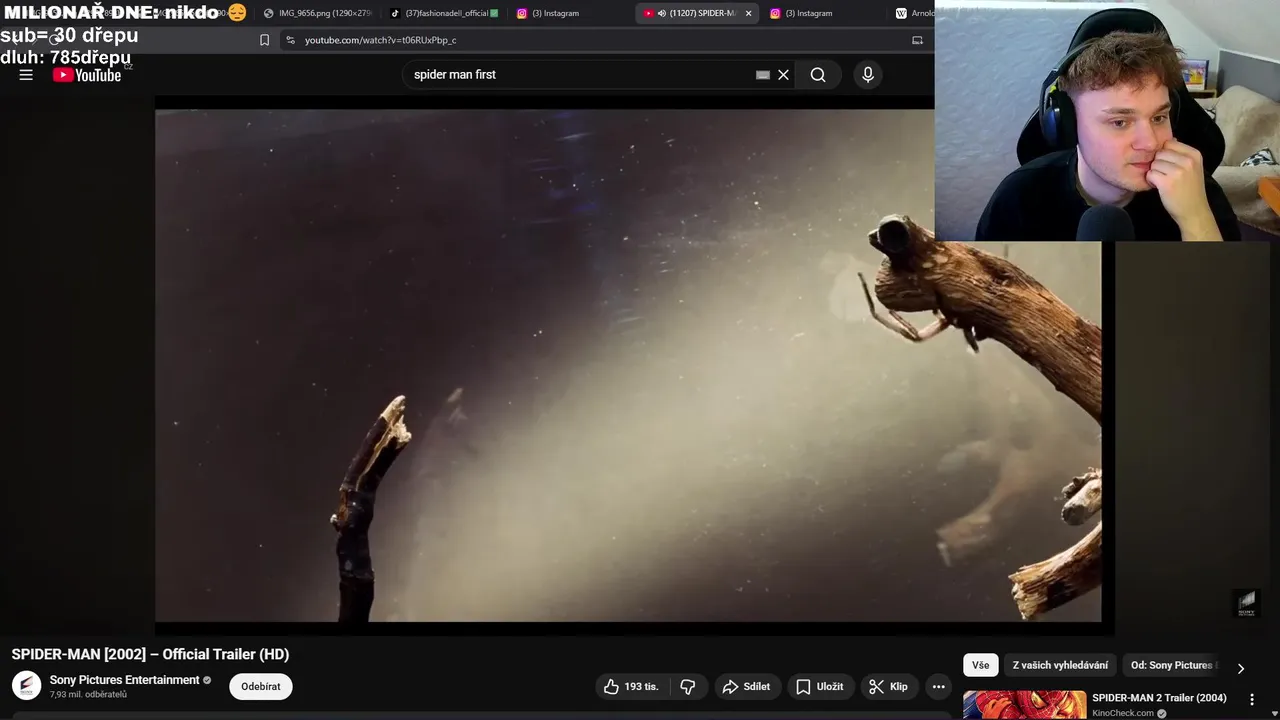
Task: Click Klip scissors button
Action: [x=889, y=686]
